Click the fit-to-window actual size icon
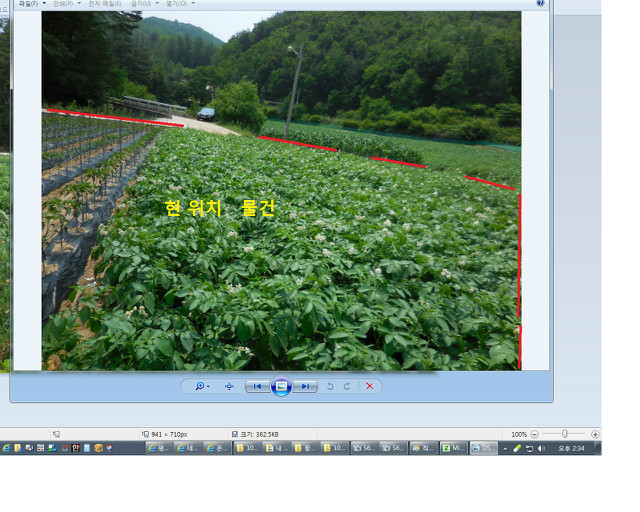640x512 pixels. coord(229,386)
